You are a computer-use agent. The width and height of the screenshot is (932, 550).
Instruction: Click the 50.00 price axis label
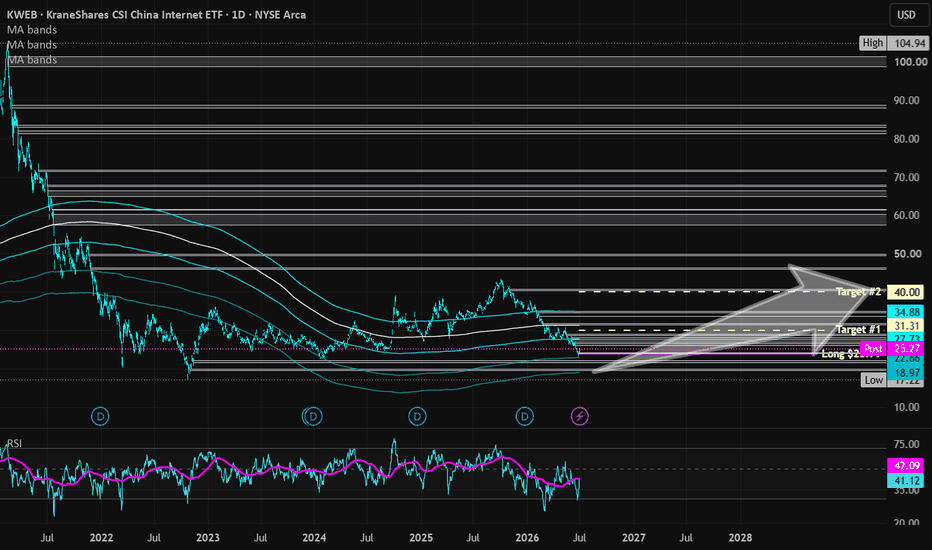[906, 254]
